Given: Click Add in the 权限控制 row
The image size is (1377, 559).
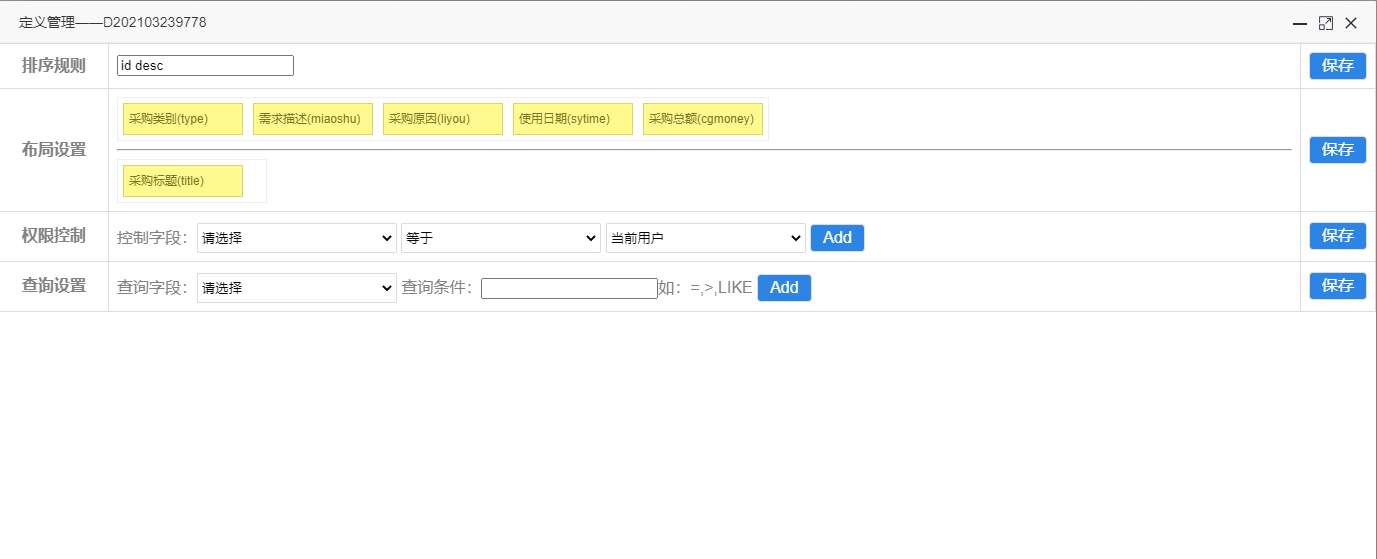Looking at the screenshot, I should pos(837,238).
